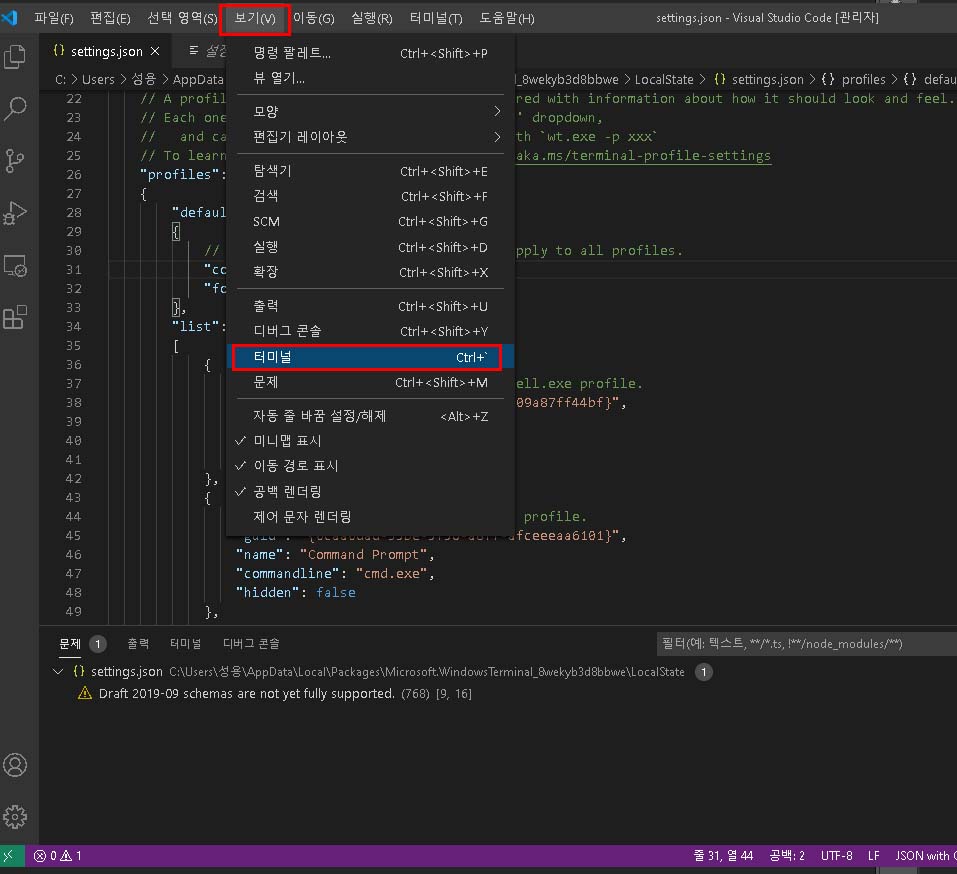Select 확장 in the View menu

pos(370,272)
